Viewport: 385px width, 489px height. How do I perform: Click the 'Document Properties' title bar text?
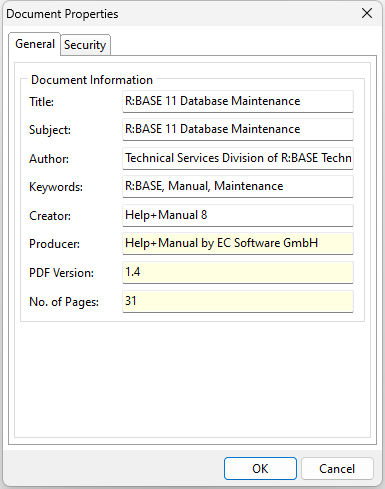pyautogui.click(x=62, y=14)
